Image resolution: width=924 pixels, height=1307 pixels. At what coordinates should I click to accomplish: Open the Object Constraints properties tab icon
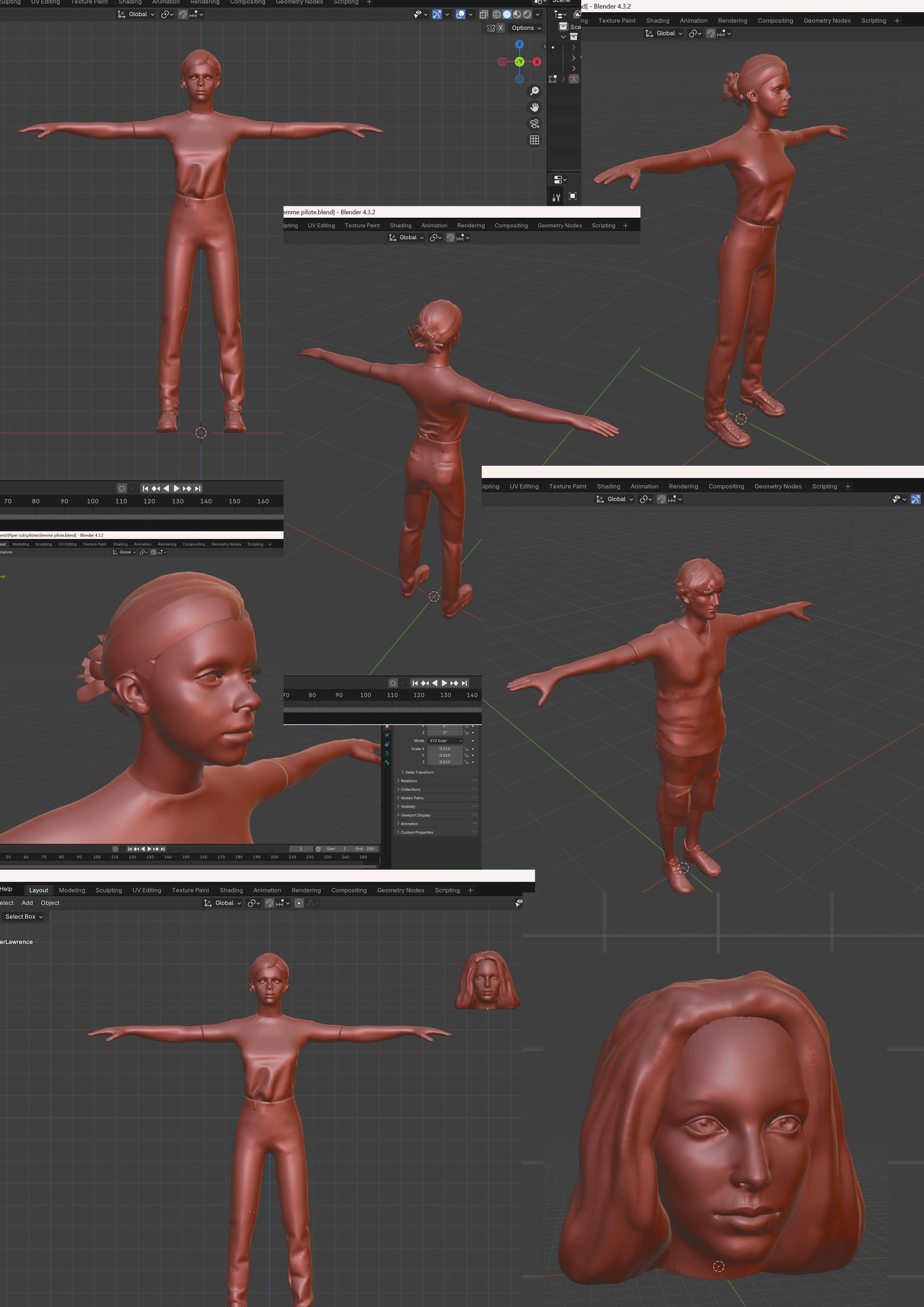click(387, 744)
